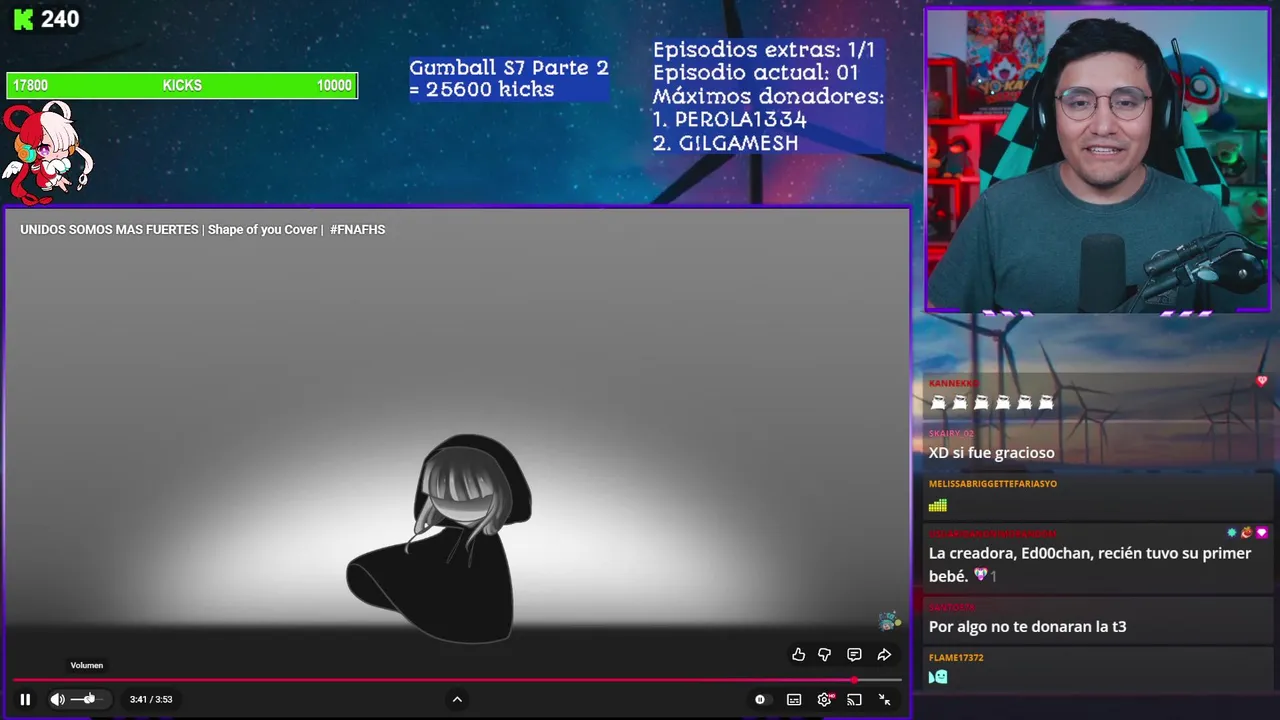The height and width of the screenshot is (720, 1280).
Task: Click the video title UNIDOS SOMOS MAS FUERTES
Action: pos(109,230)
